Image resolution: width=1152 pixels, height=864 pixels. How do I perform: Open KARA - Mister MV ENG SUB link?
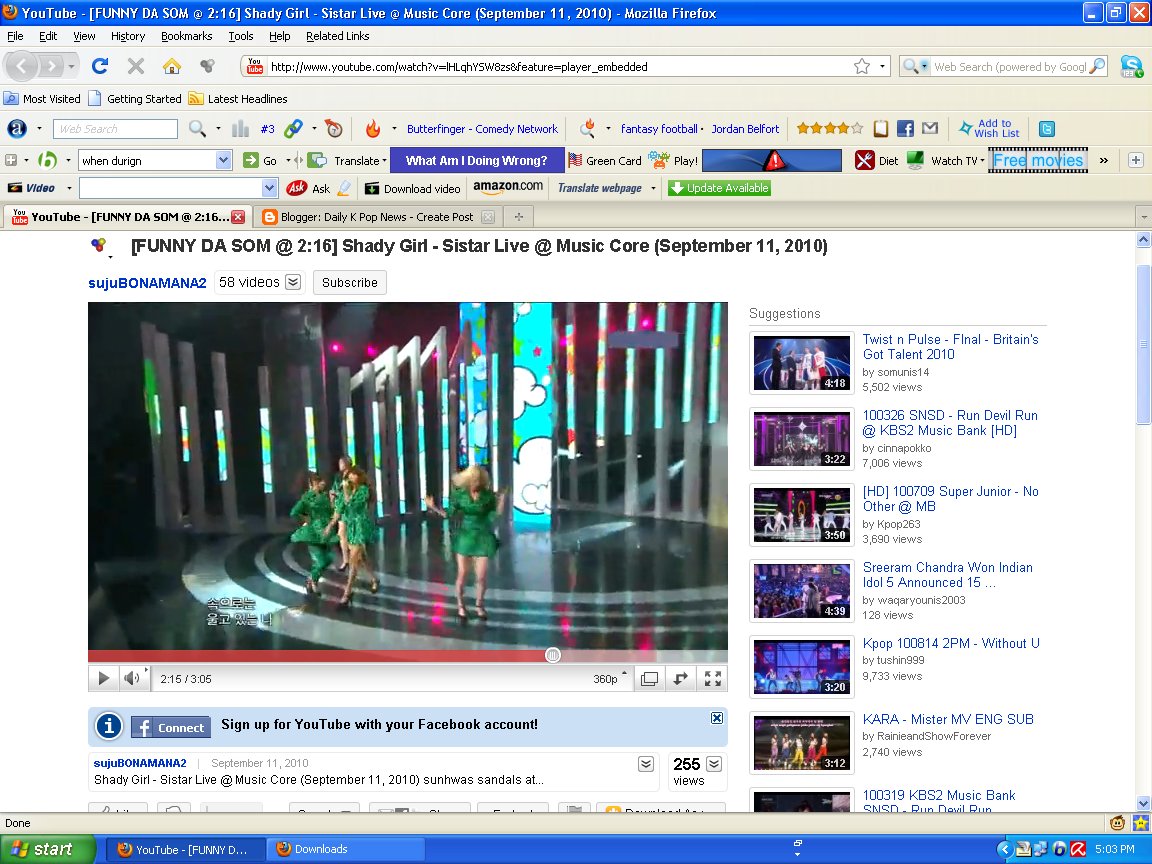tap(948, 719)
